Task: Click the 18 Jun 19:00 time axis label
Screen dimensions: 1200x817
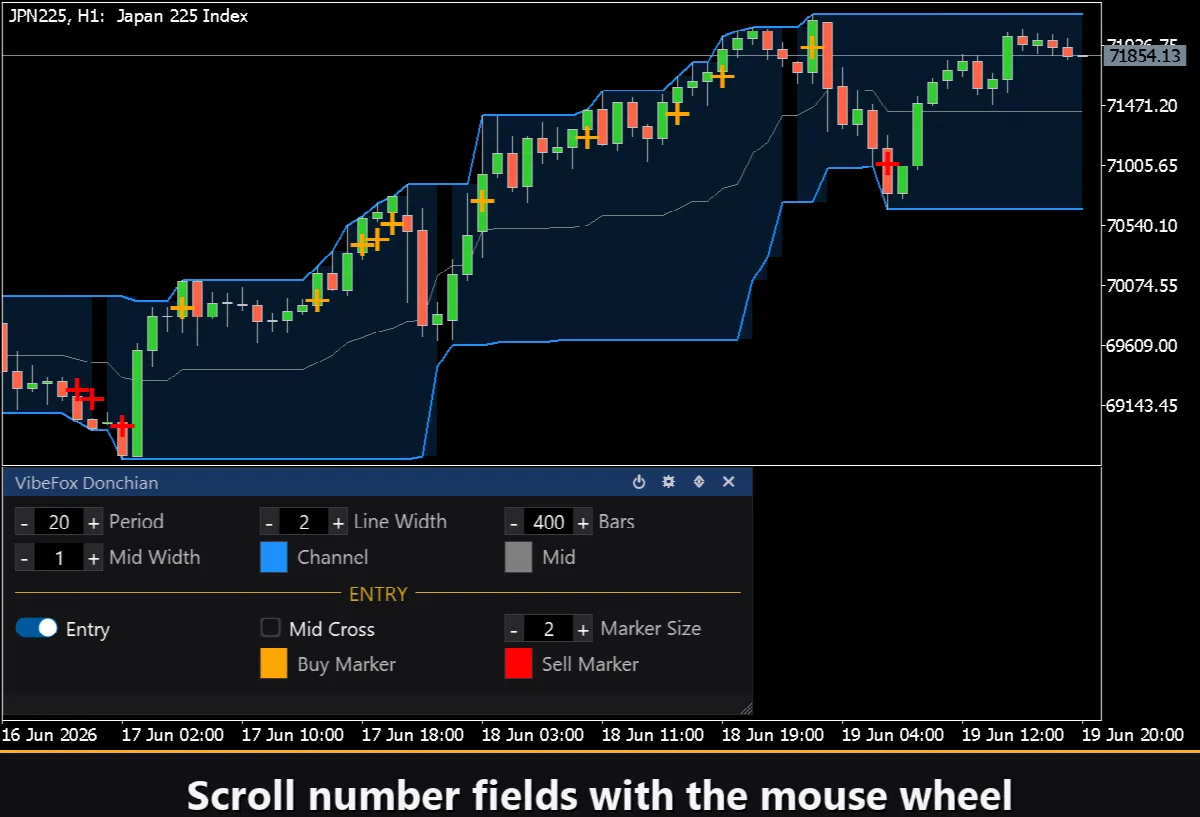Action: (x=772, y=735)
